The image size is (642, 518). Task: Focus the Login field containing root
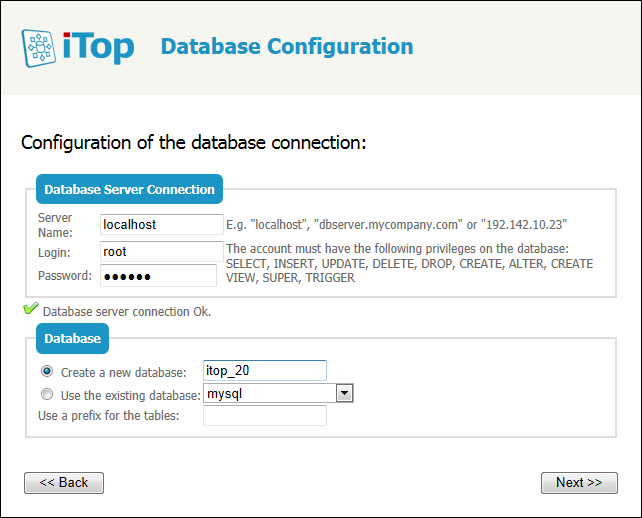(x=161, y=252)
